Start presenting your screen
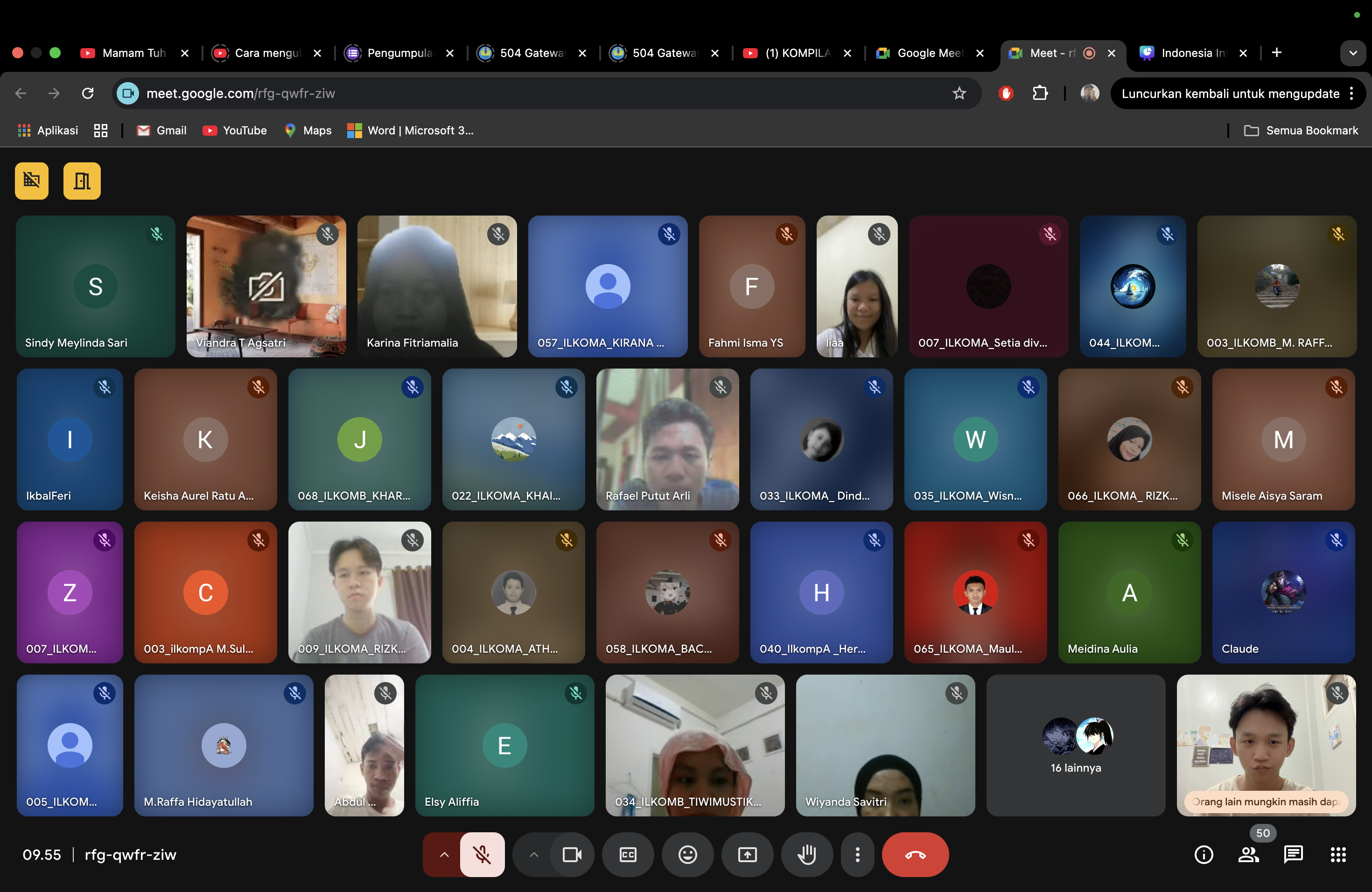Viewport: 1372px width, 892px height. pos(747,855)
